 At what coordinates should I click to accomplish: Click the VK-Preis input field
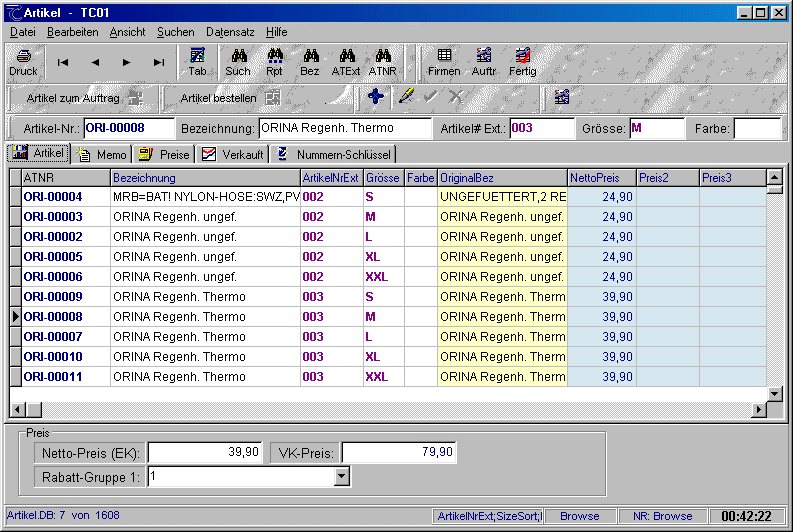(x=400, y=452)
